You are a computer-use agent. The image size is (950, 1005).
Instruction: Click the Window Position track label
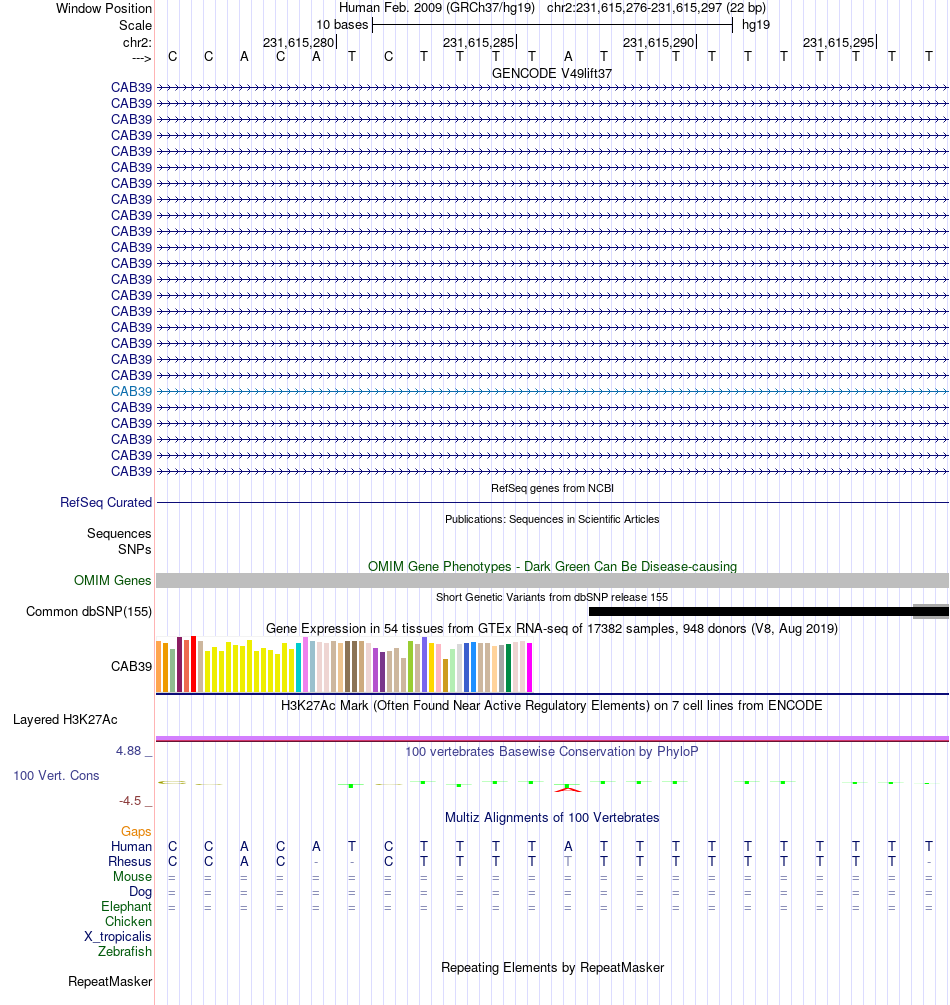[104, 8]
